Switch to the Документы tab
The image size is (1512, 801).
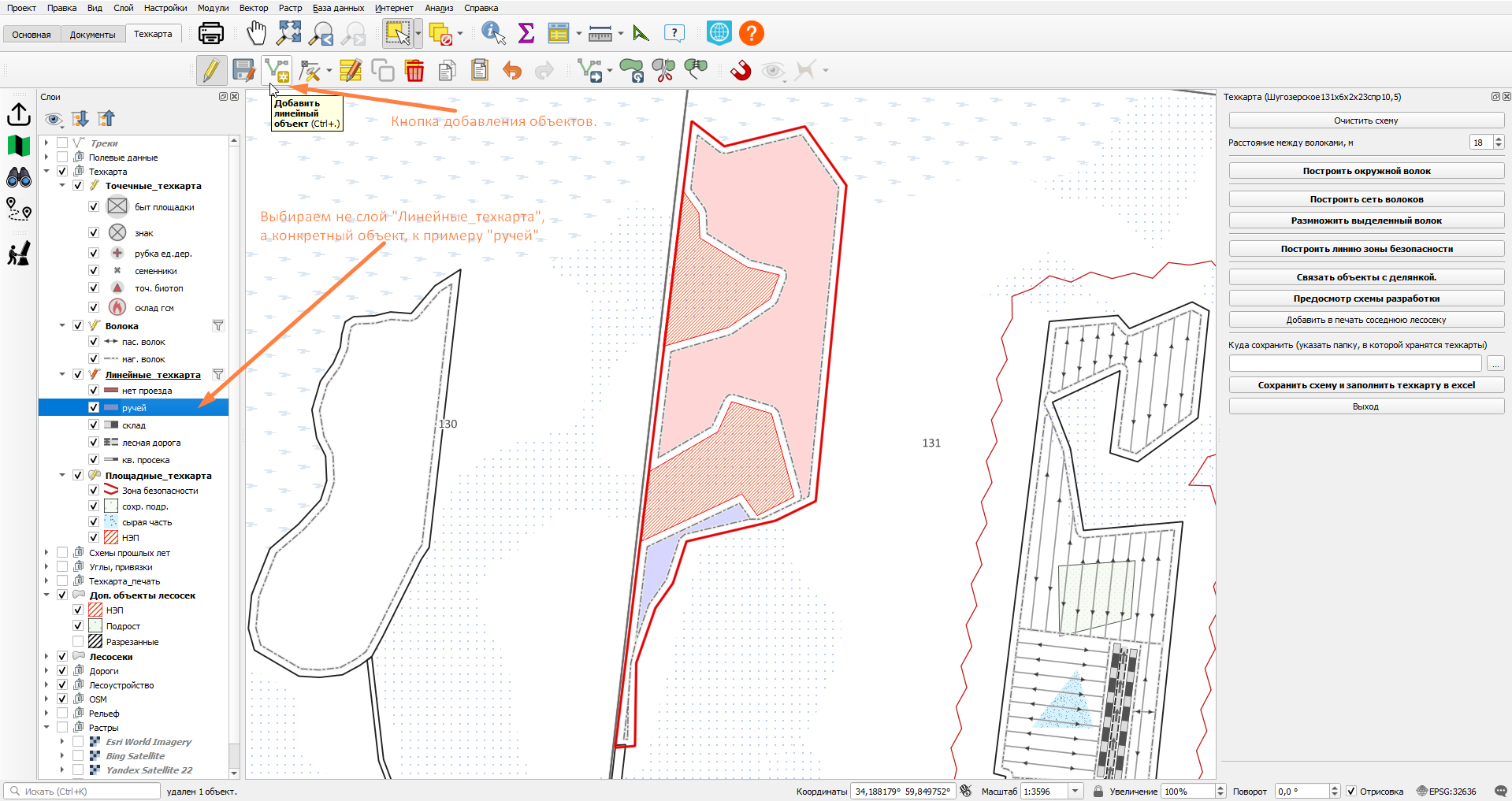pos(92,34)
